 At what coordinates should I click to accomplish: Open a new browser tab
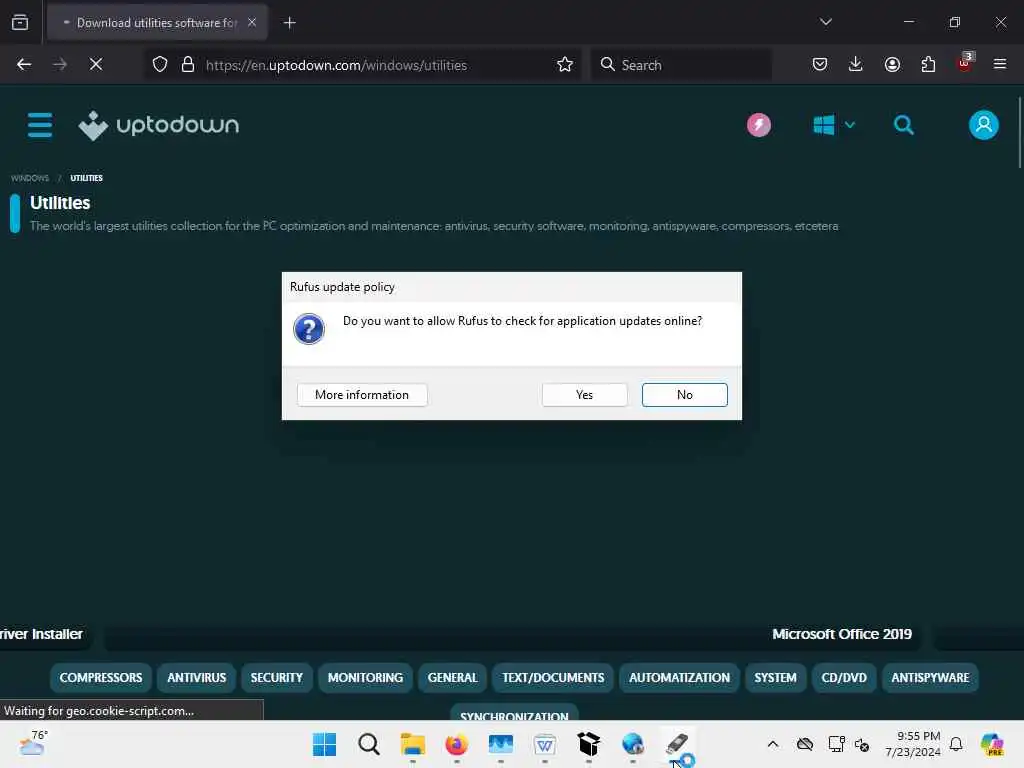click(289, 23)
